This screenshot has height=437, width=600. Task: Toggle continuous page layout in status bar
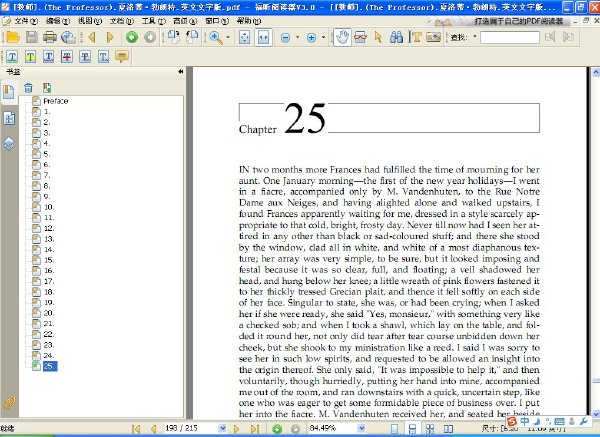click(x=412, y=429)
